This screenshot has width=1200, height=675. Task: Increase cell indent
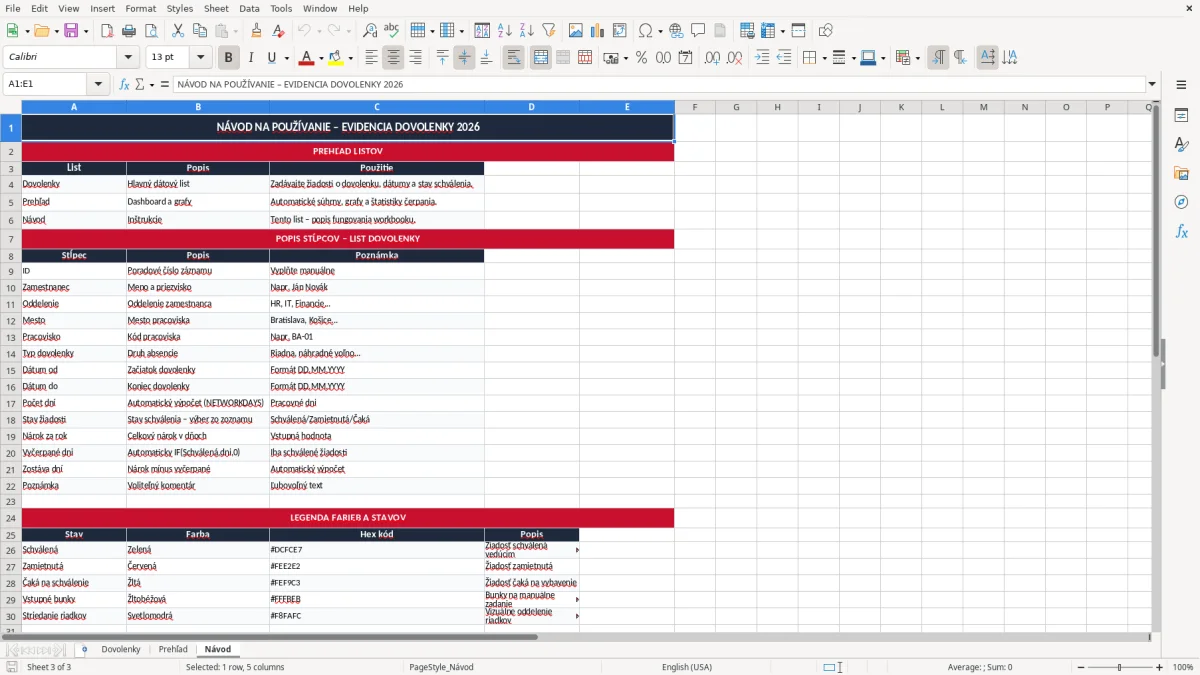(762, 58)
